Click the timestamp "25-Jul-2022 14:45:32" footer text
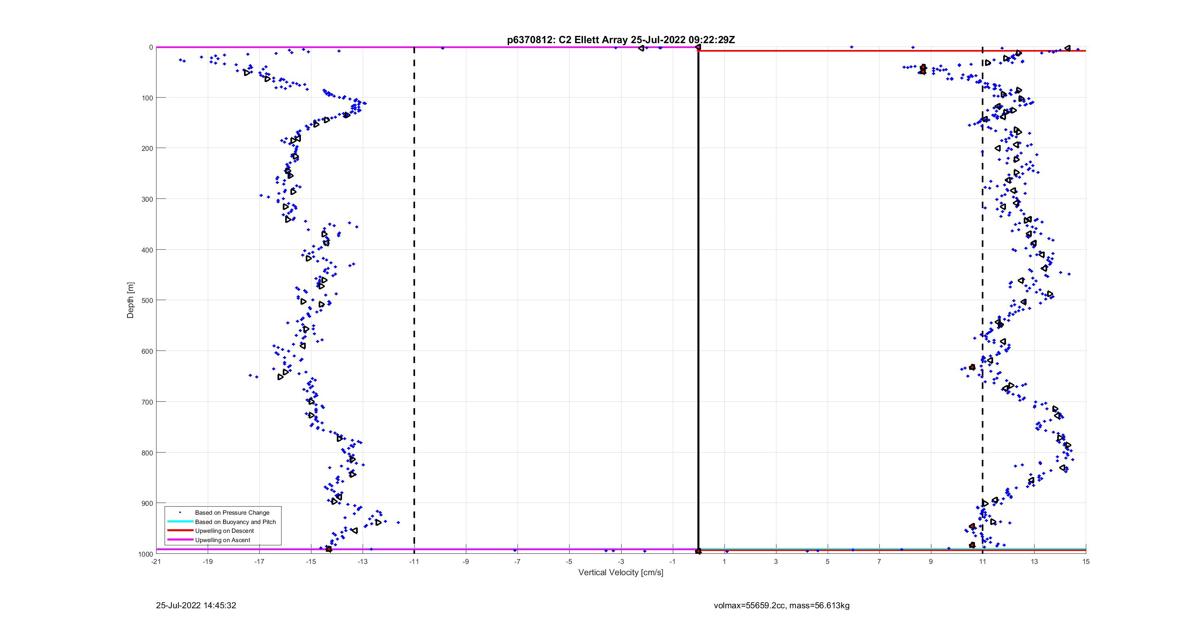The image size is (1200, 622). pyautogui.click(x=196, y=605)
